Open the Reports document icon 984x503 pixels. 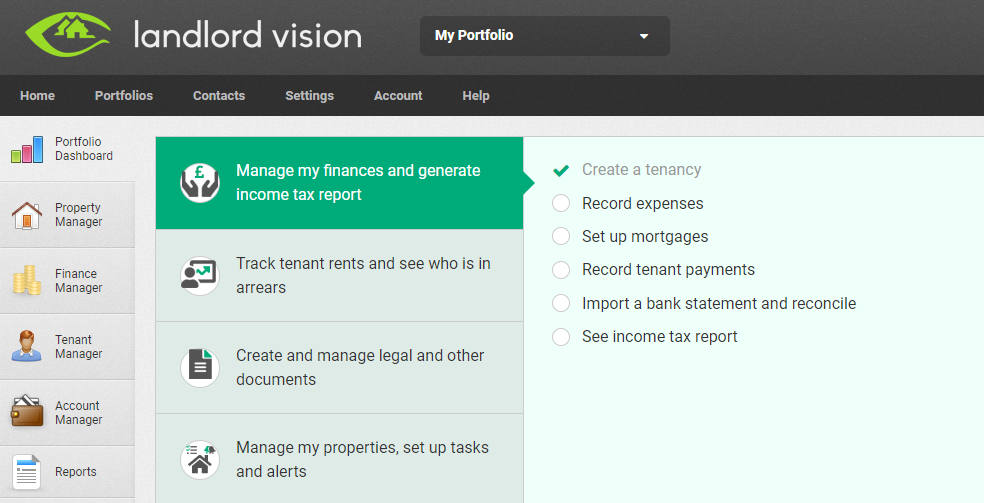[27, 472]
